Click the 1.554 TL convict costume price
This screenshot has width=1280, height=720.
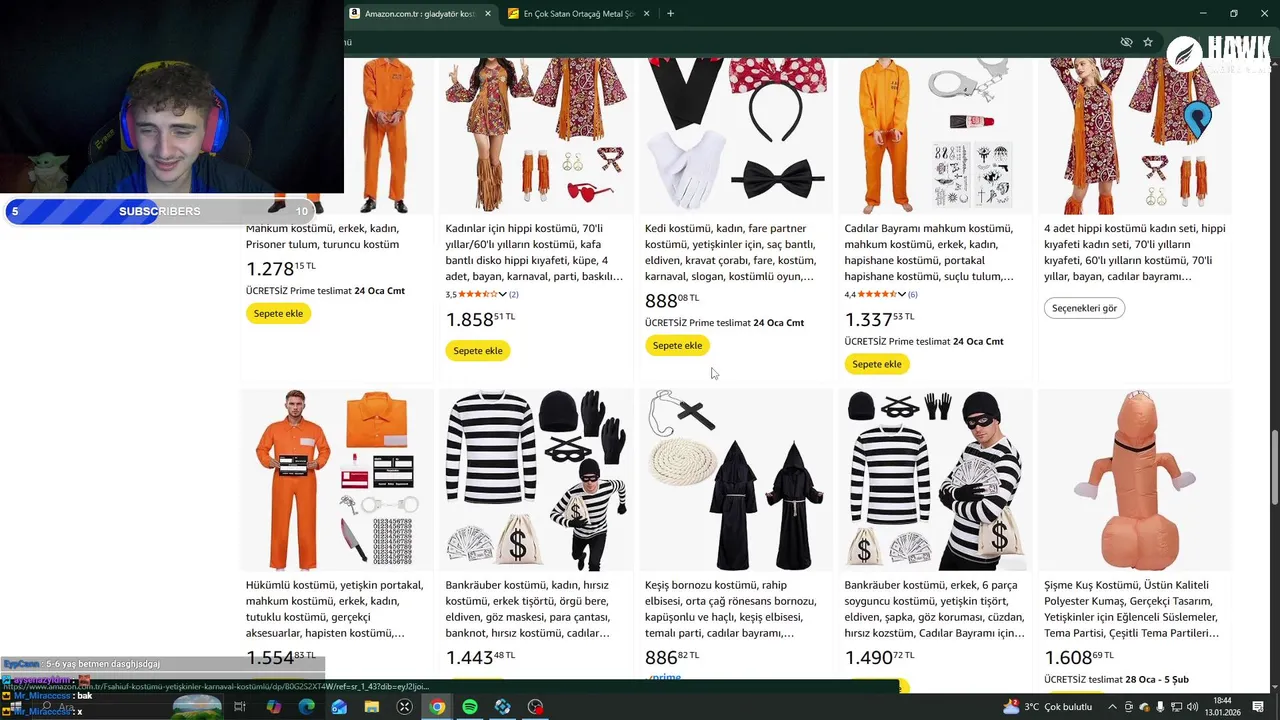[x=281, y=657]
